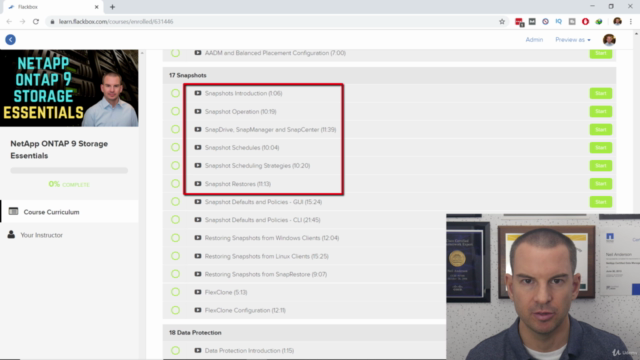This screenshot has width=640, height=360.
Task: Click the Course Curriculum sidebar icon
Action: (x=13, y=211)
